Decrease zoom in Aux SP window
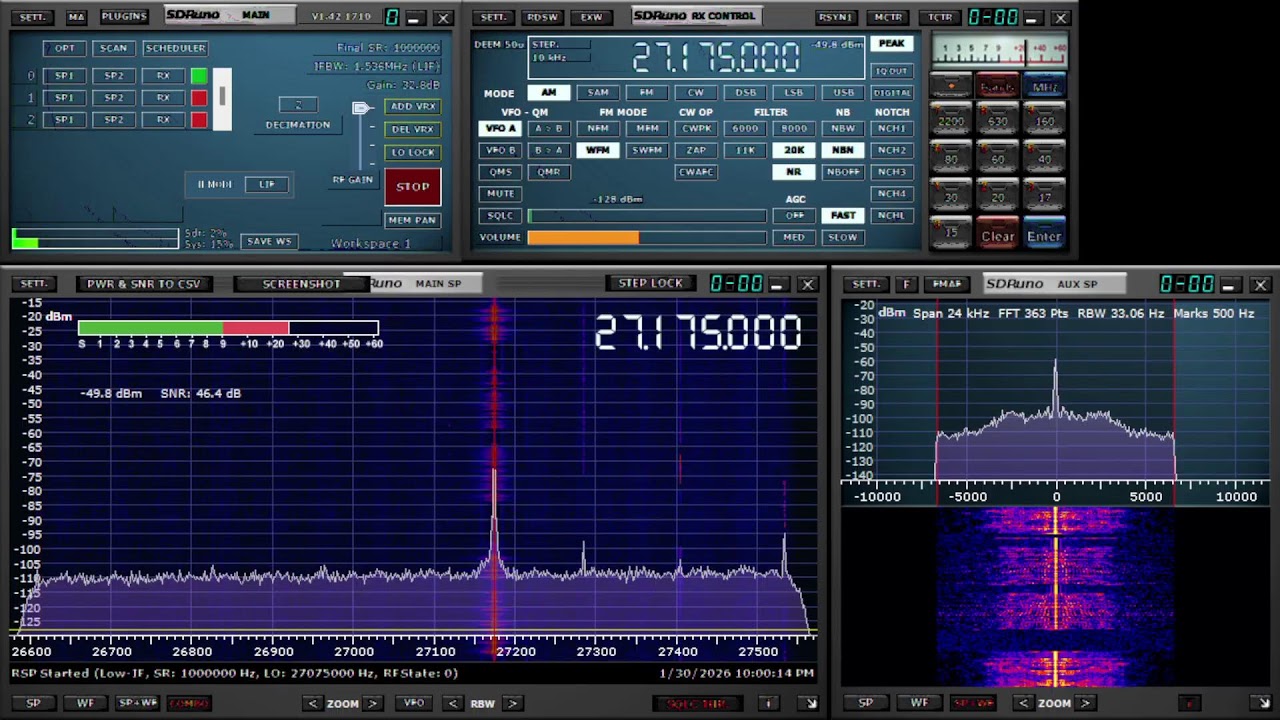Image resolution: width=1280 pixels, height=720 pixels. [x=1025, y=703]
